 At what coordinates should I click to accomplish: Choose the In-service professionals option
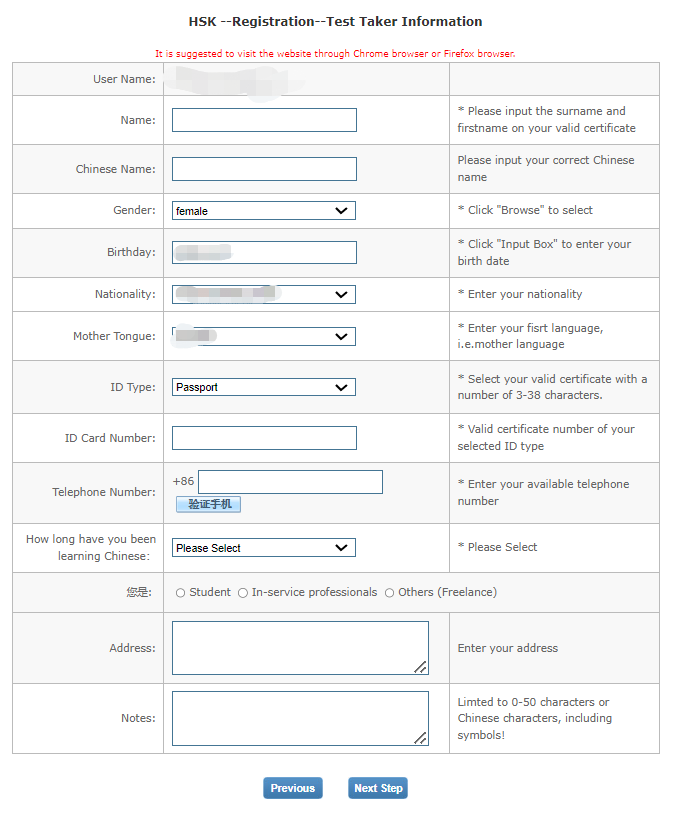(243, 593)
